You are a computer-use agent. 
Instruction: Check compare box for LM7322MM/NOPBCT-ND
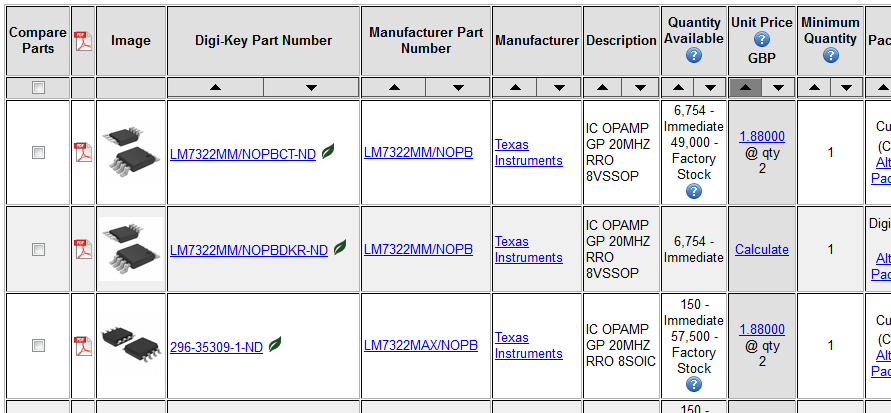[x=38, y=152]
